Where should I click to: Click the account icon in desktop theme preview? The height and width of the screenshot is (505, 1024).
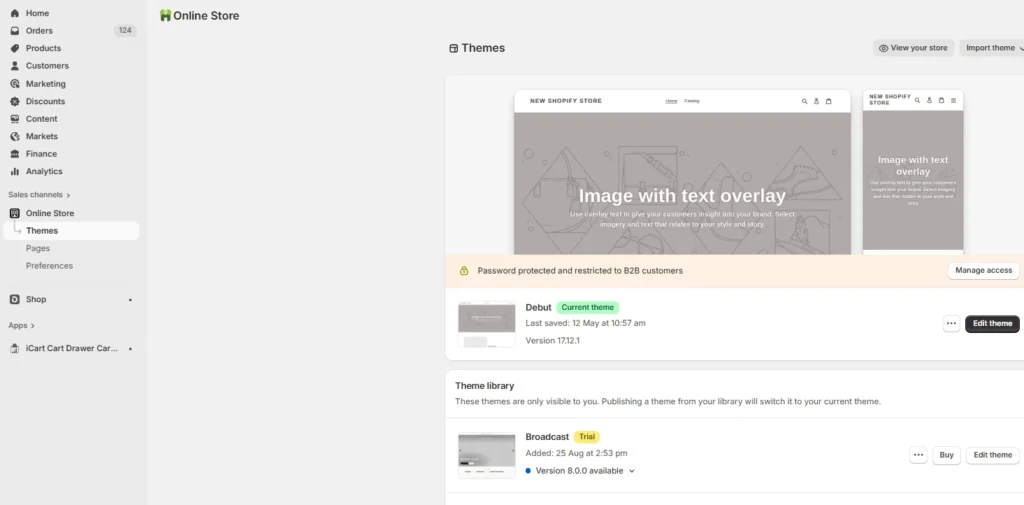pyautogui.click(x=816, y=101)
